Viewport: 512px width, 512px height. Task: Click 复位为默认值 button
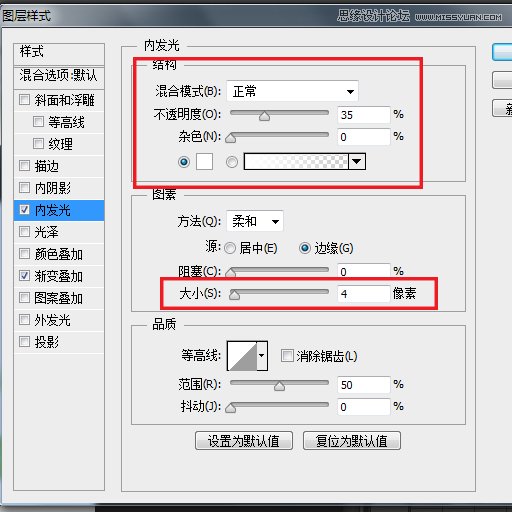(x=352, y=441)
